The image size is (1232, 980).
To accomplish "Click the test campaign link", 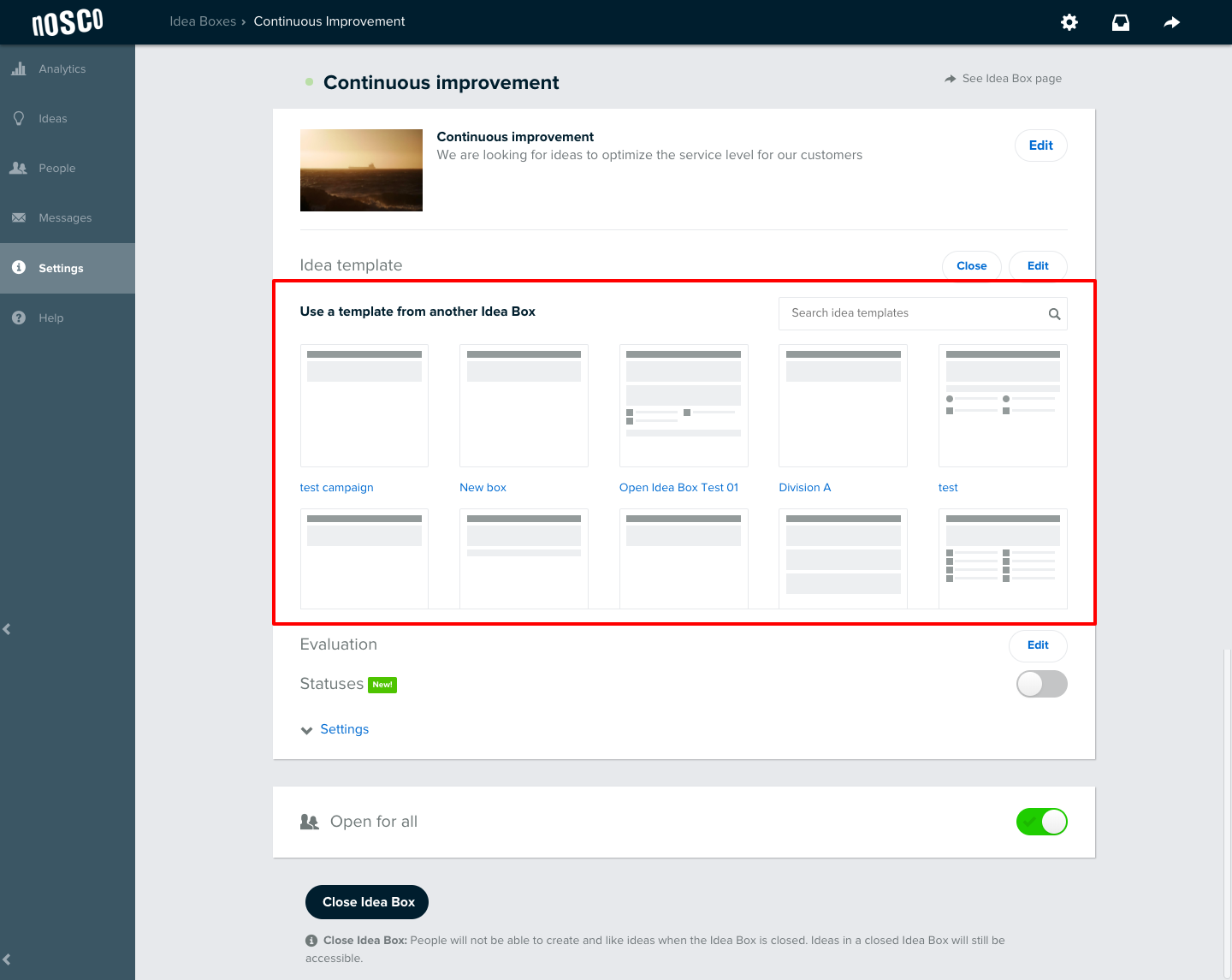I will click(336, 487).
